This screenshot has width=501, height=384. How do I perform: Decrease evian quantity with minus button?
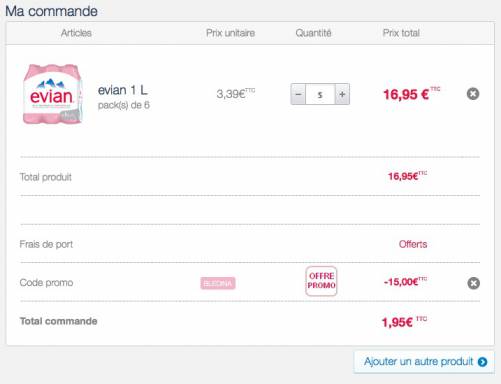pos(298,94)
